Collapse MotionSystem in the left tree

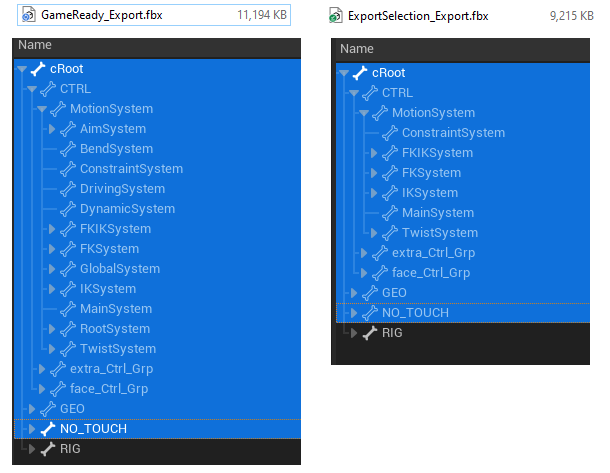42,109
